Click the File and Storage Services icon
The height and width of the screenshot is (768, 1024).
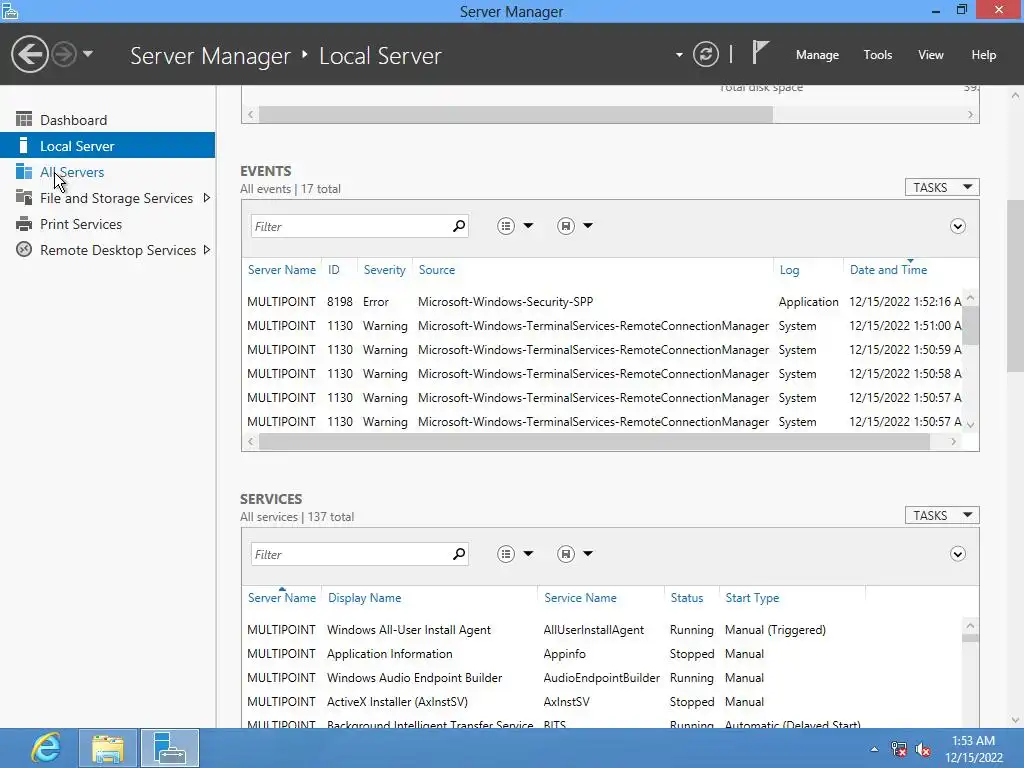click(24, 197)
